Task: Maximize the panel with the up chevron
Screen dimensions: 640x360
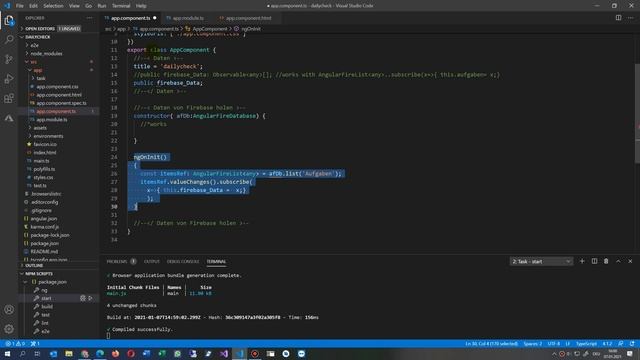Action: (618, 261)
